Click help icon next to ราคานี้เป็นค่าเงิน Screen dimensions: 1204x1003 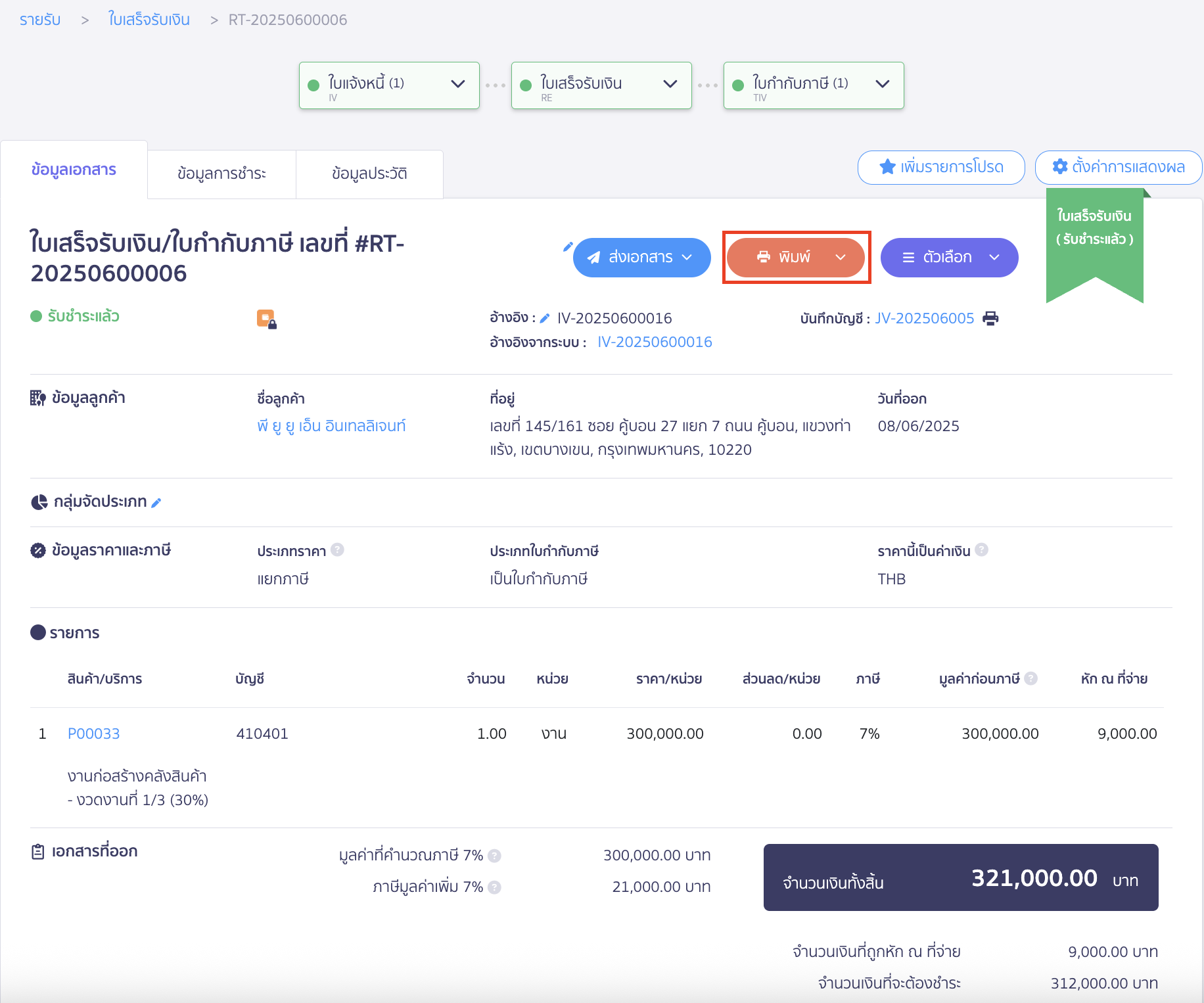coord(981,550)
